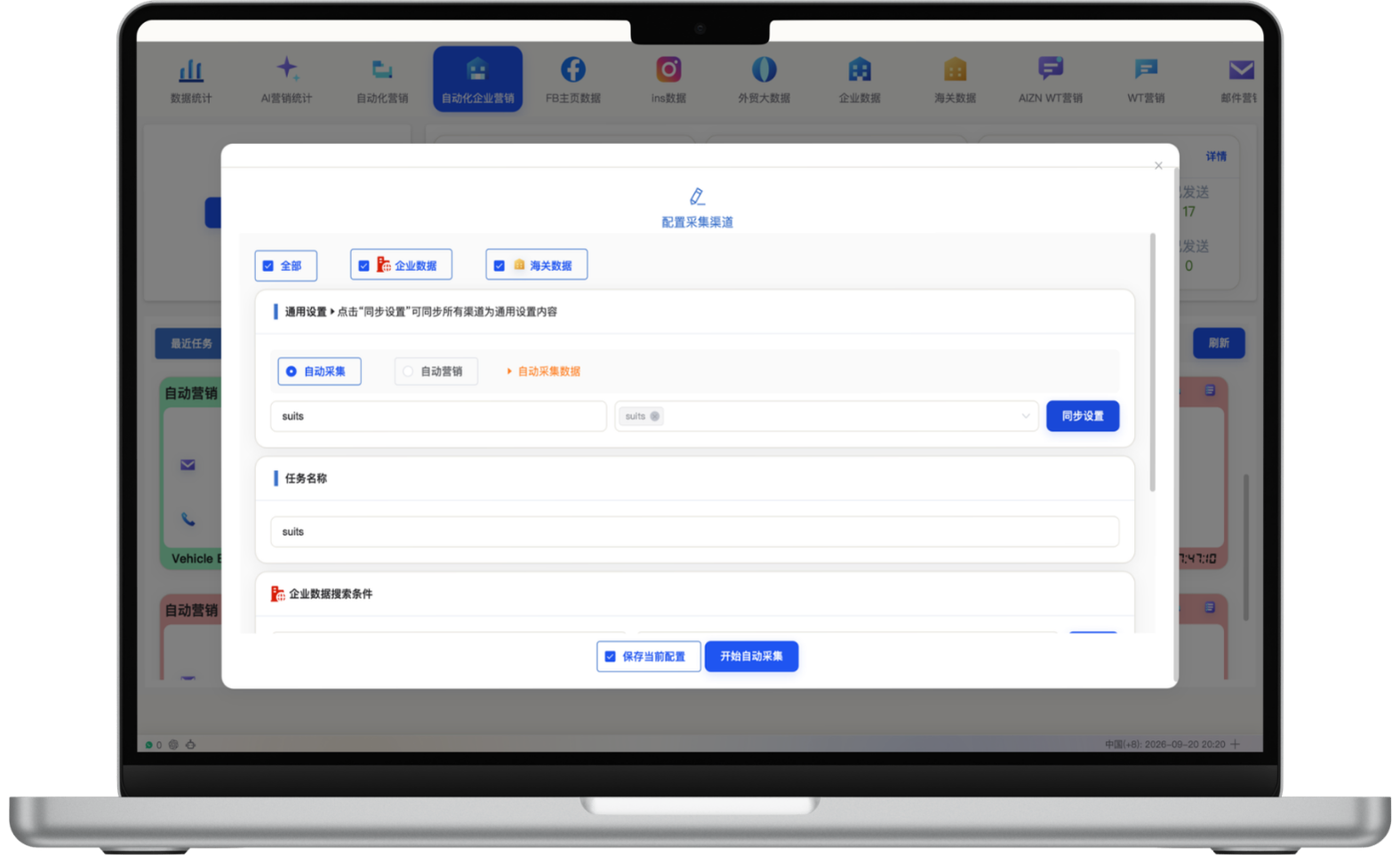The width and height of the screenshot is (1400, 855).
Task: Open 外贸大数据 globe icon
Action: pyautogui.click(x=764, y=68)
